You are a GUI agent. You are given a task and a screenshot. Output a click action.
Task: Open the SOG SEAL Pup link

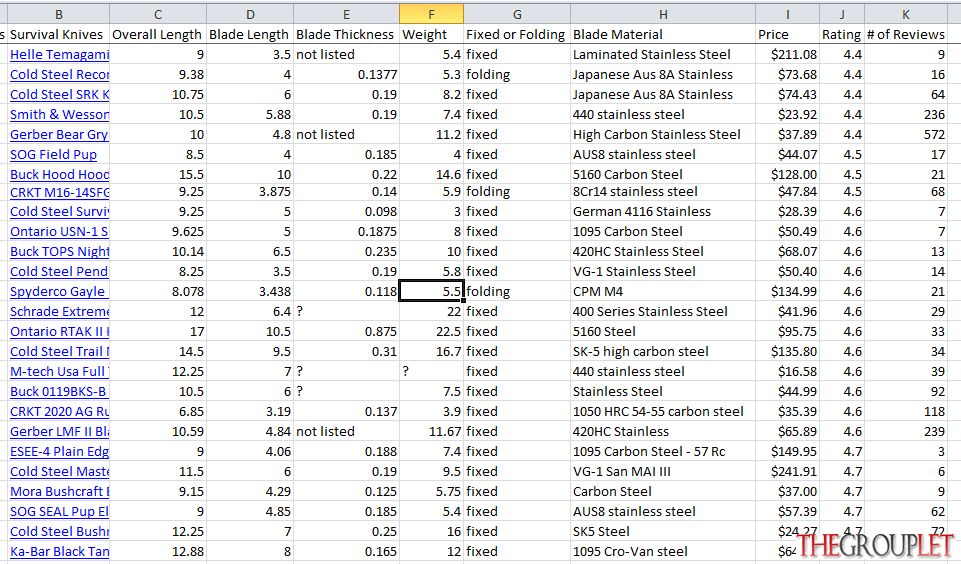pyautogui.click(x=59, y=512)
